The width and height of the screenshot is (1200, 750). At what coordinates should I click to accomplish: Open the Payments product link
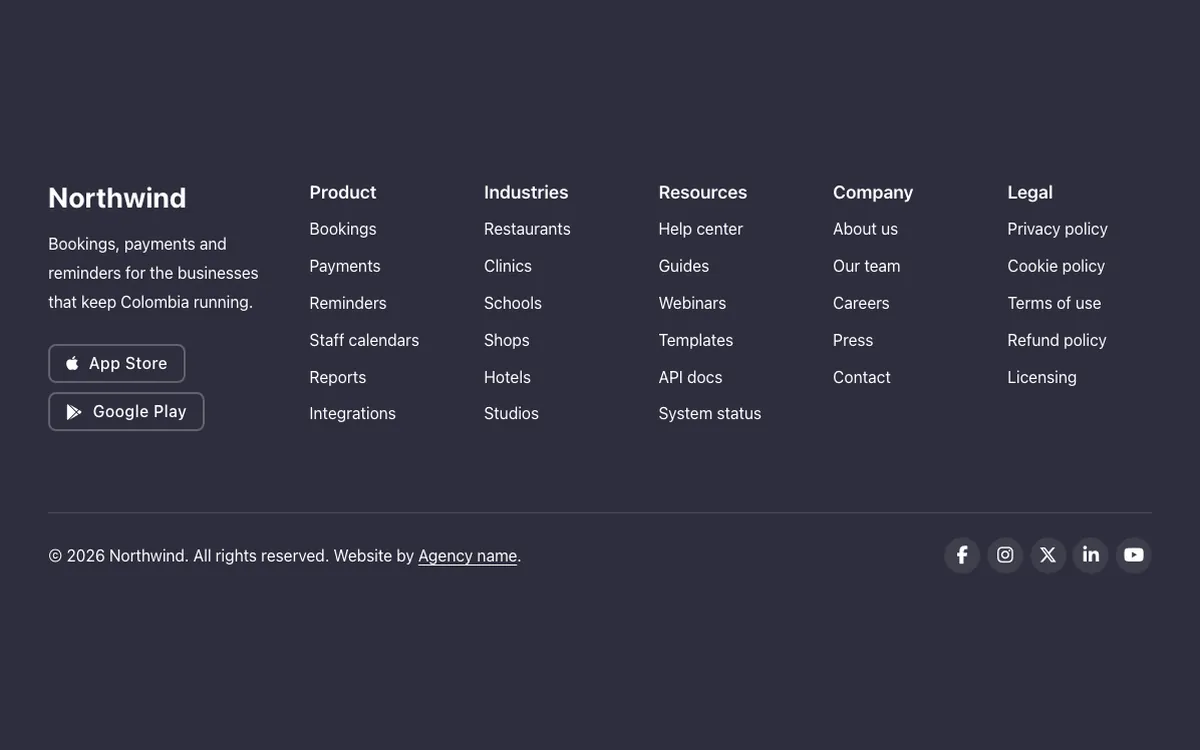tap(345, 266)
